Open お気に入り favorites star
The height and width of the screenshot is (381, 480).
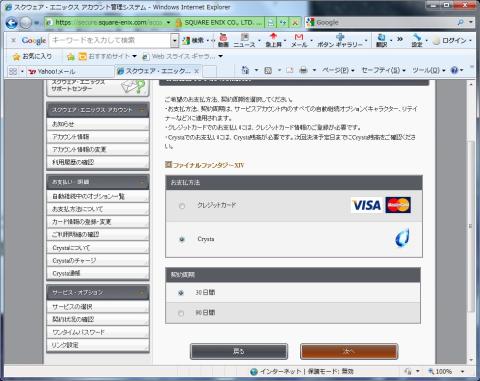(x=32, y=56)
